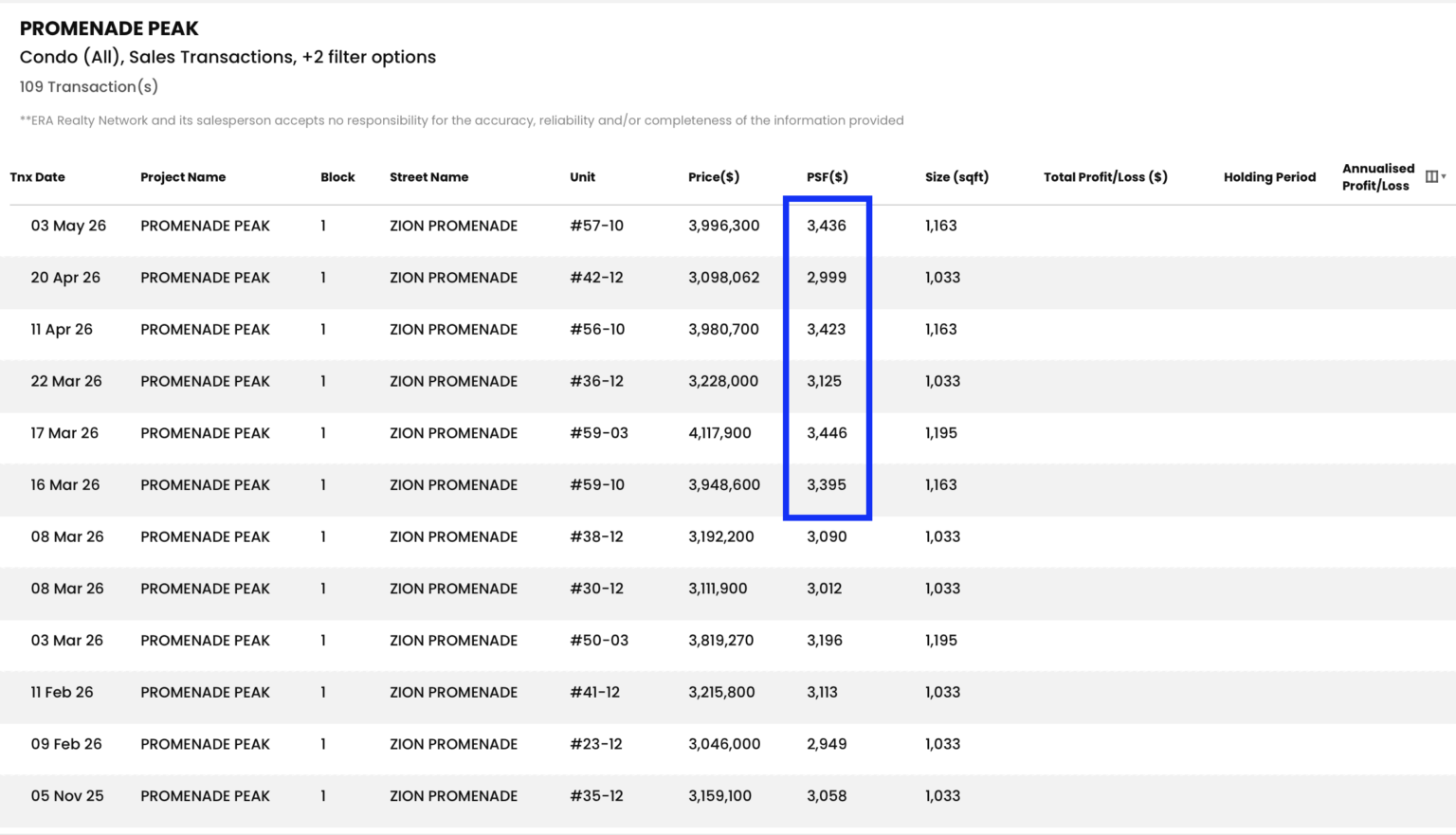The image size is (1456, 835).
Task: Click unit #50-03 cell
Action: pos(599,641)
